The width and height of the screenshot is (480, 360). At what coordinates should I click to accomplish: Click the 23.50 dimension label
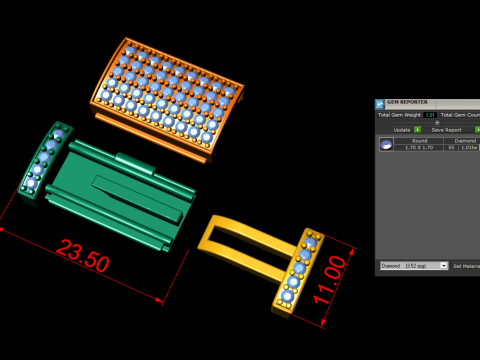tap(82, 256)
